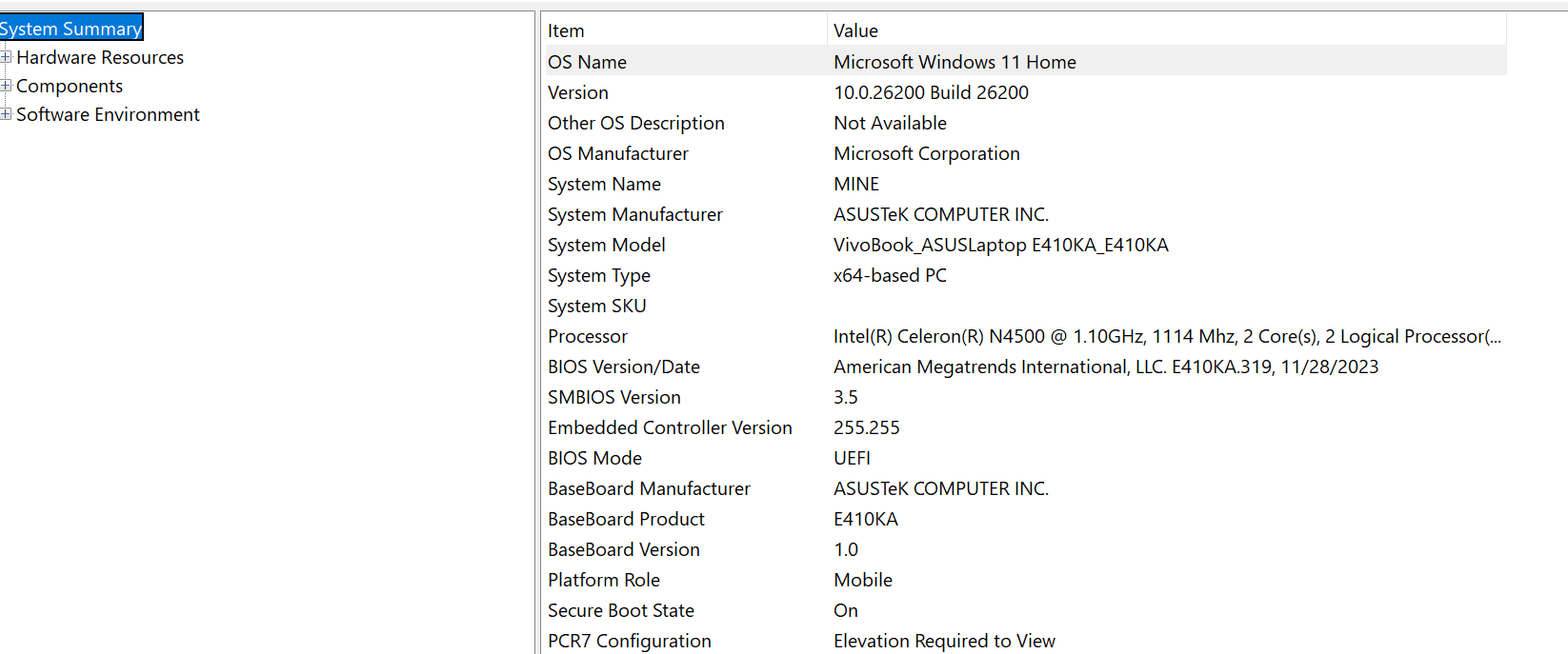Click the x64-based PC value
Image resolution: width=1568 pixels, height=654 pixels.
890,275
